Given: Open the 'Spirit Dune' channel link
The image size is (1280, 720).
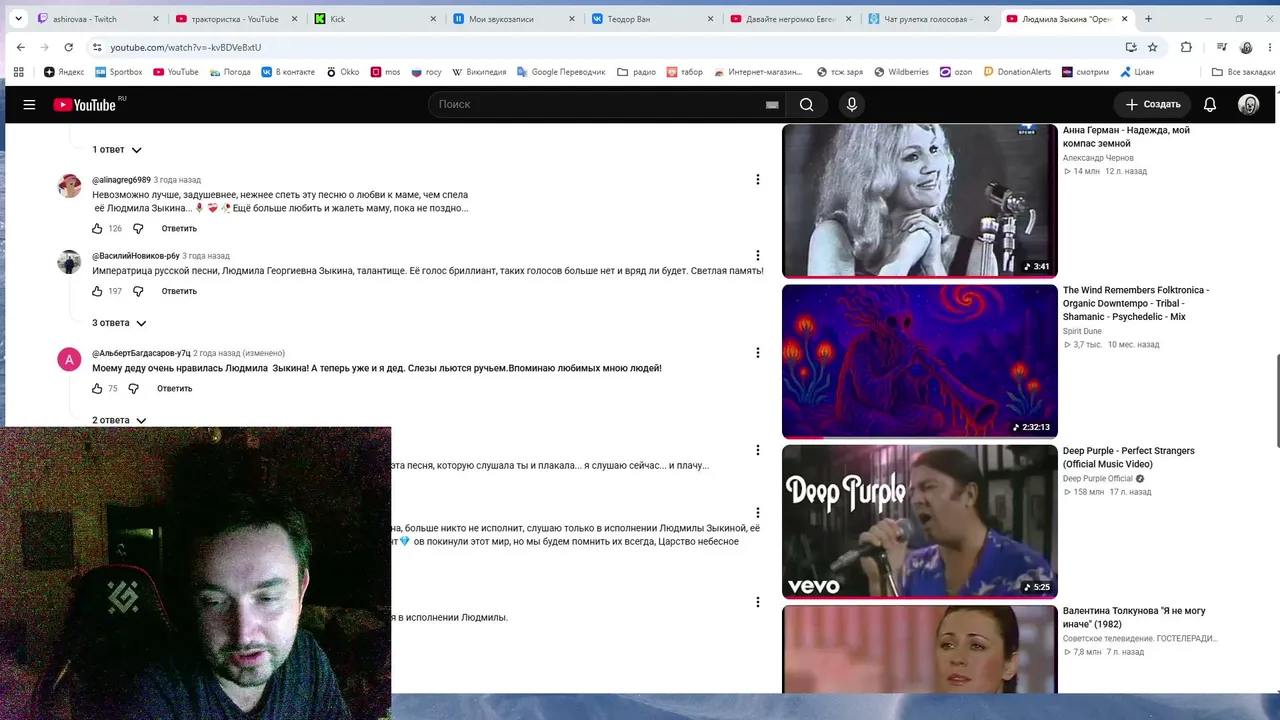Looking at the screenshot, I should click(1082, 331).
